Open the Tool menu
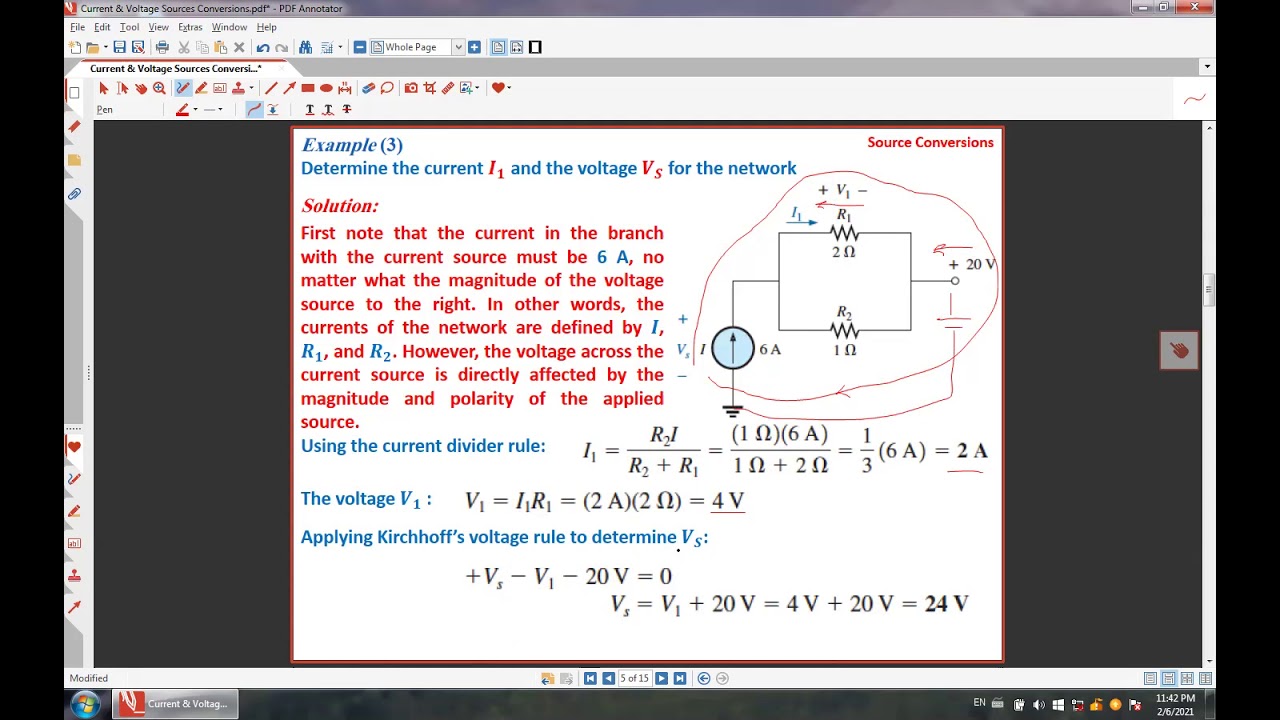Image resolution: width=1280 pixels, height=720 pixels. pos(129,27)
